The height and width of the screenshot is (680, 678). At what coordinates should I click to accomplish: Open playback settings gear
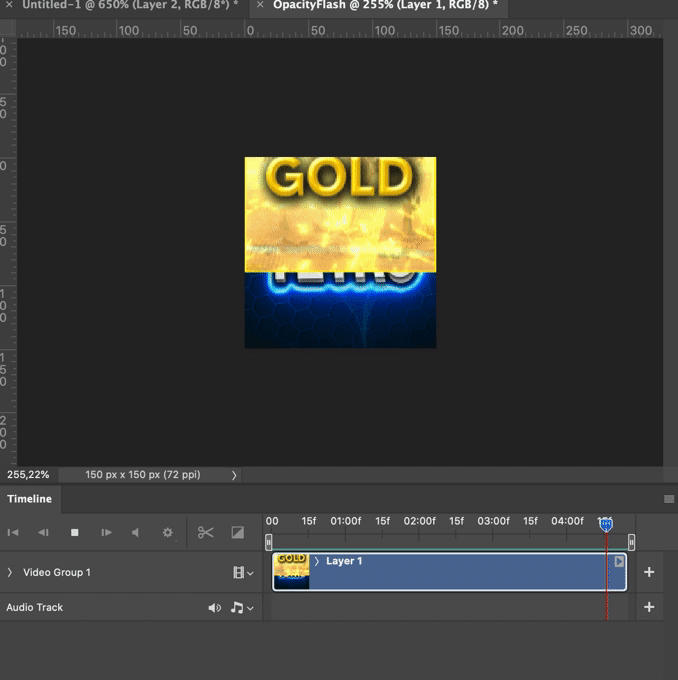[168, 532]
